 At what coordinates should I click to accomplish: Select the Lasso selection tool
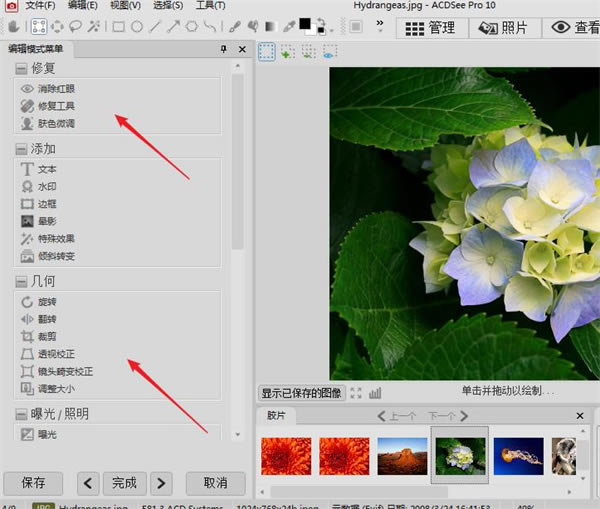pos(75,26)
